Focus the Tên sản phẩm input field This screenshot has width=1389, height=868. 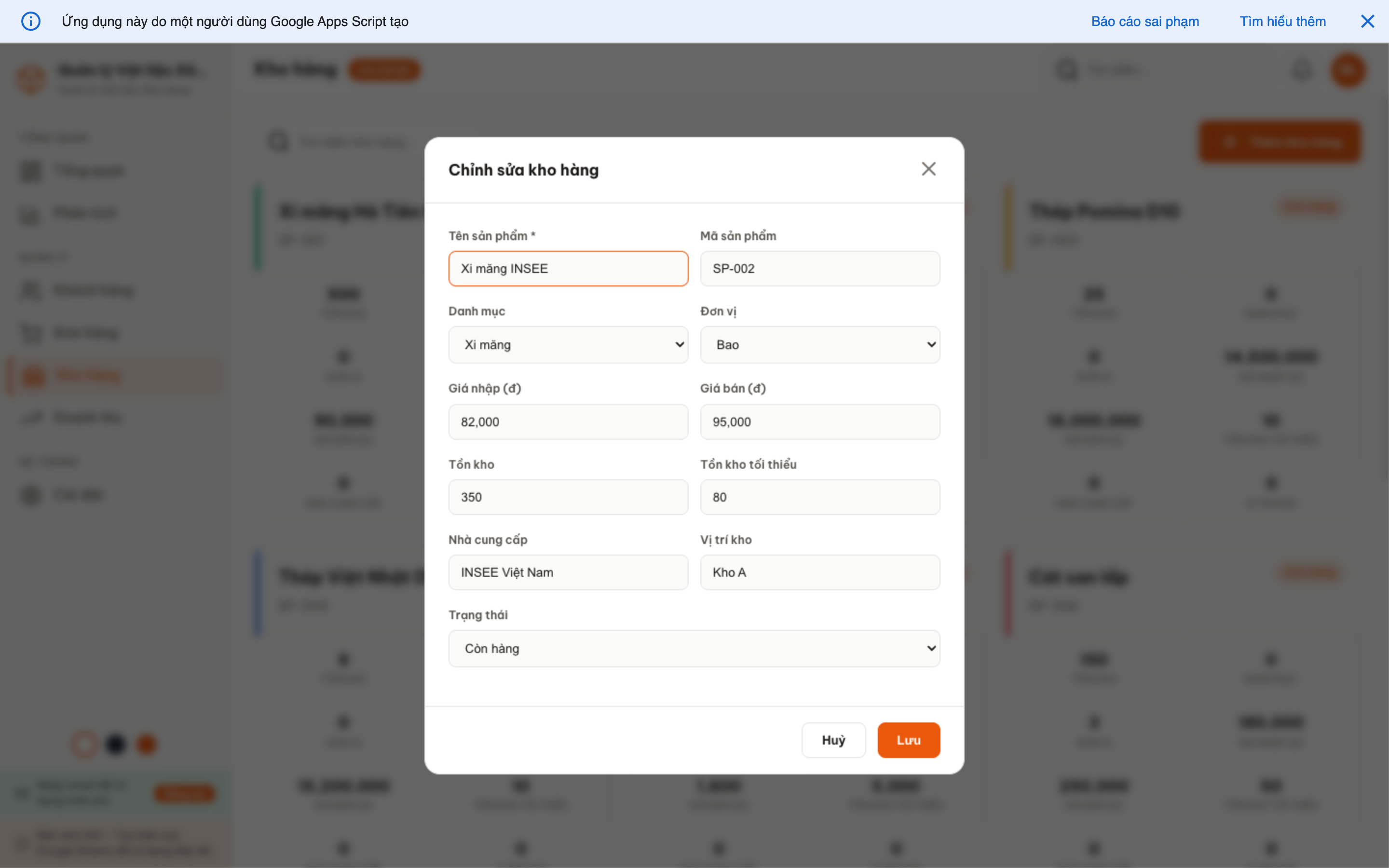point(568,269)
